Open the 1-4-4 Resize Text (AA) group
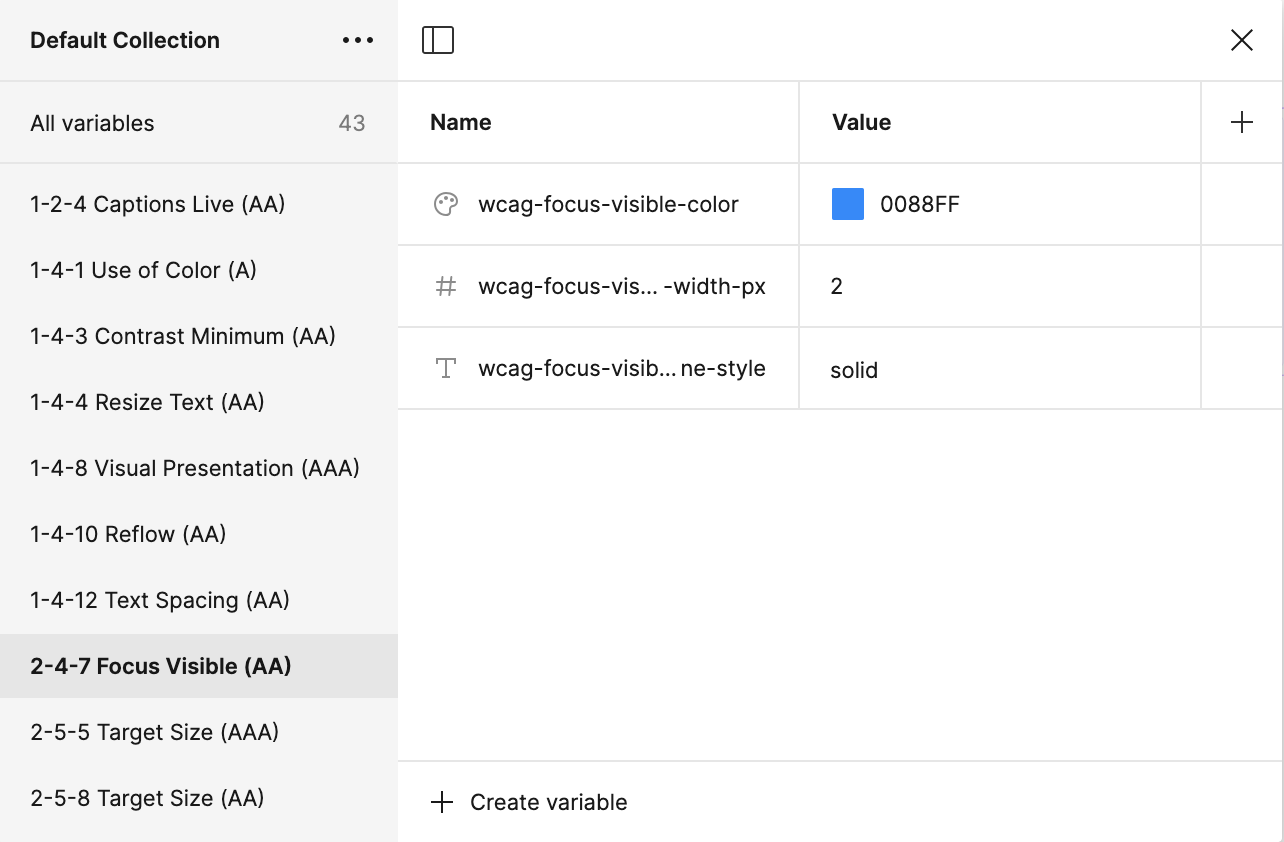This screenshot has width=1284, height=842. (148, 402)
